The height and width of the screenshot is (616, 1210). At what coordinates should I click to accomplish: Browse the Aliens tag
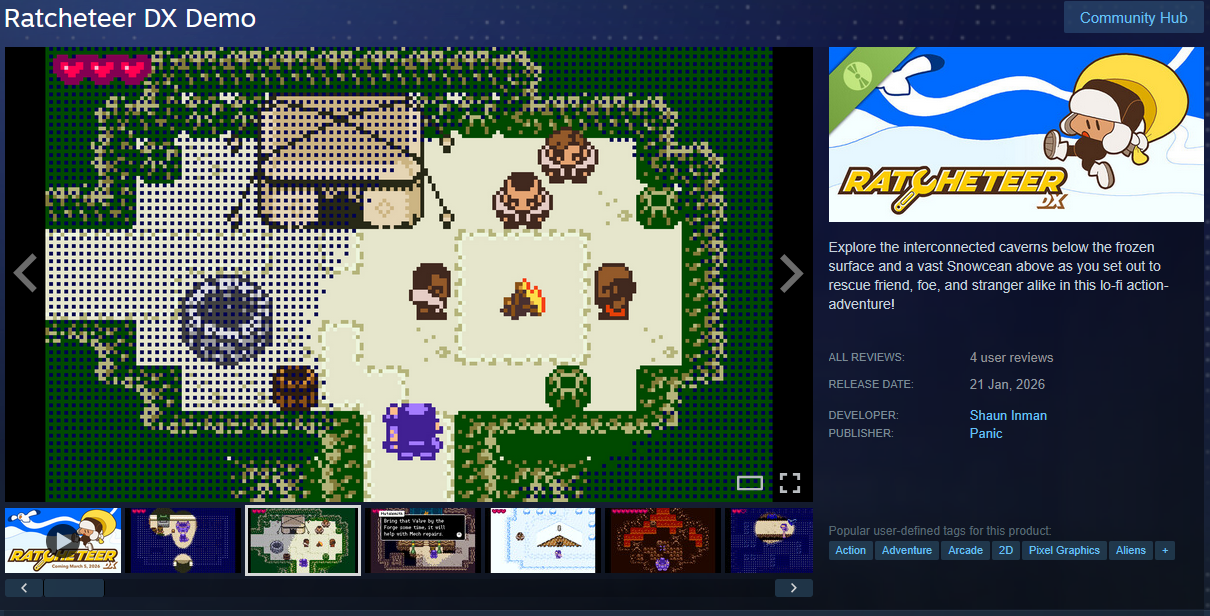pyautogui.click(x=1130, y=550)
